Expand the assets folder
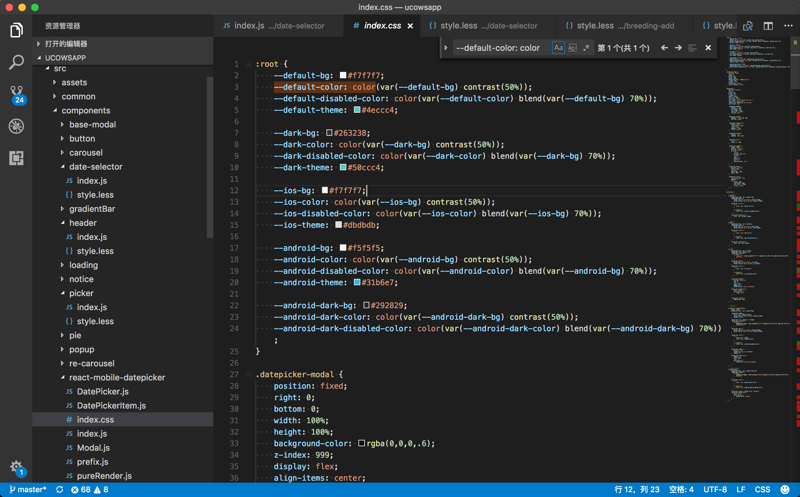The width and height of the screenshot is (800, 497). pyautogui.click(x=73, y=83)
